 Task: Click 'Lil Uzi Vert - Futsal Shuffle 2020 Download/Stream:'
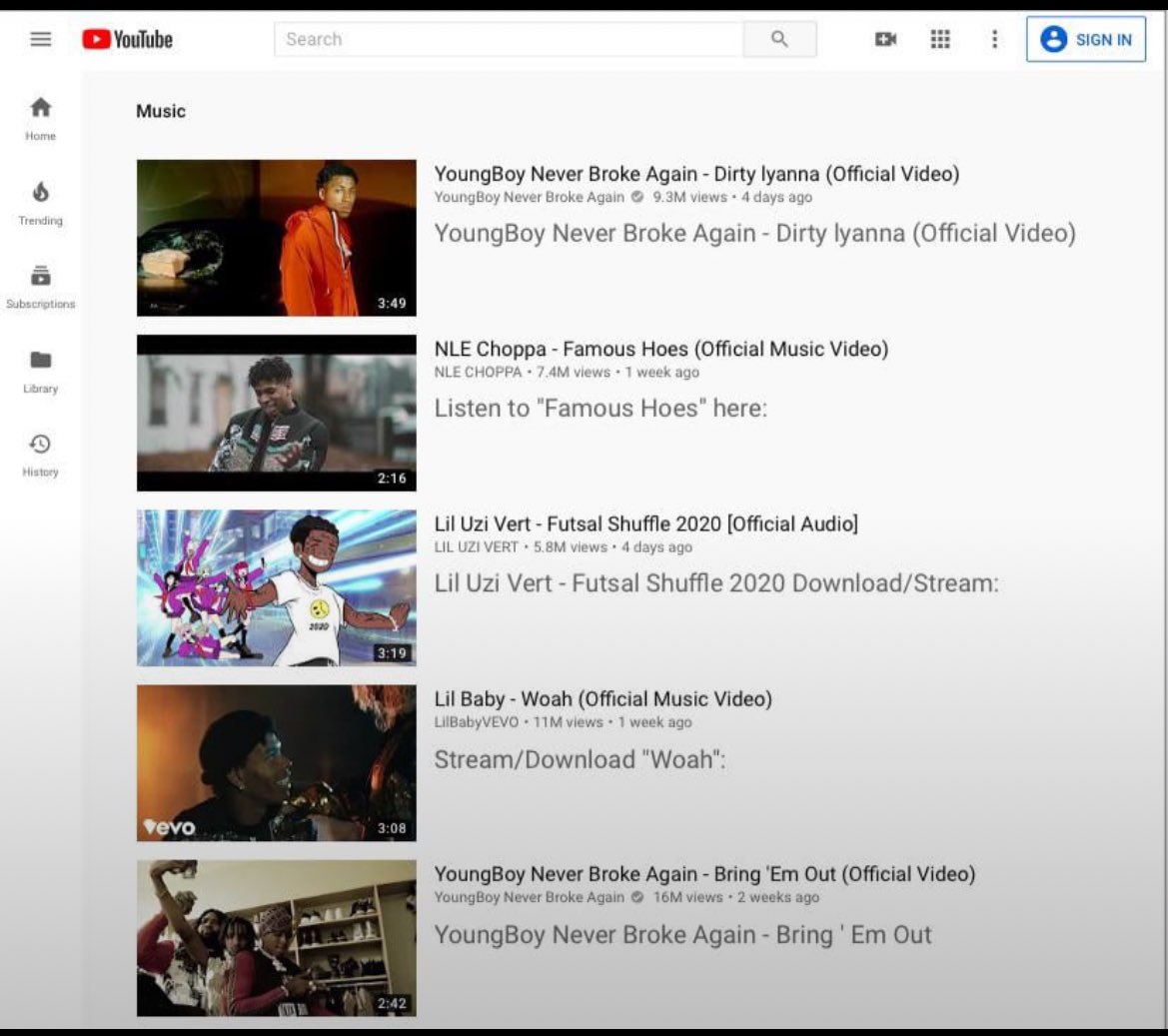coord(715,583)
